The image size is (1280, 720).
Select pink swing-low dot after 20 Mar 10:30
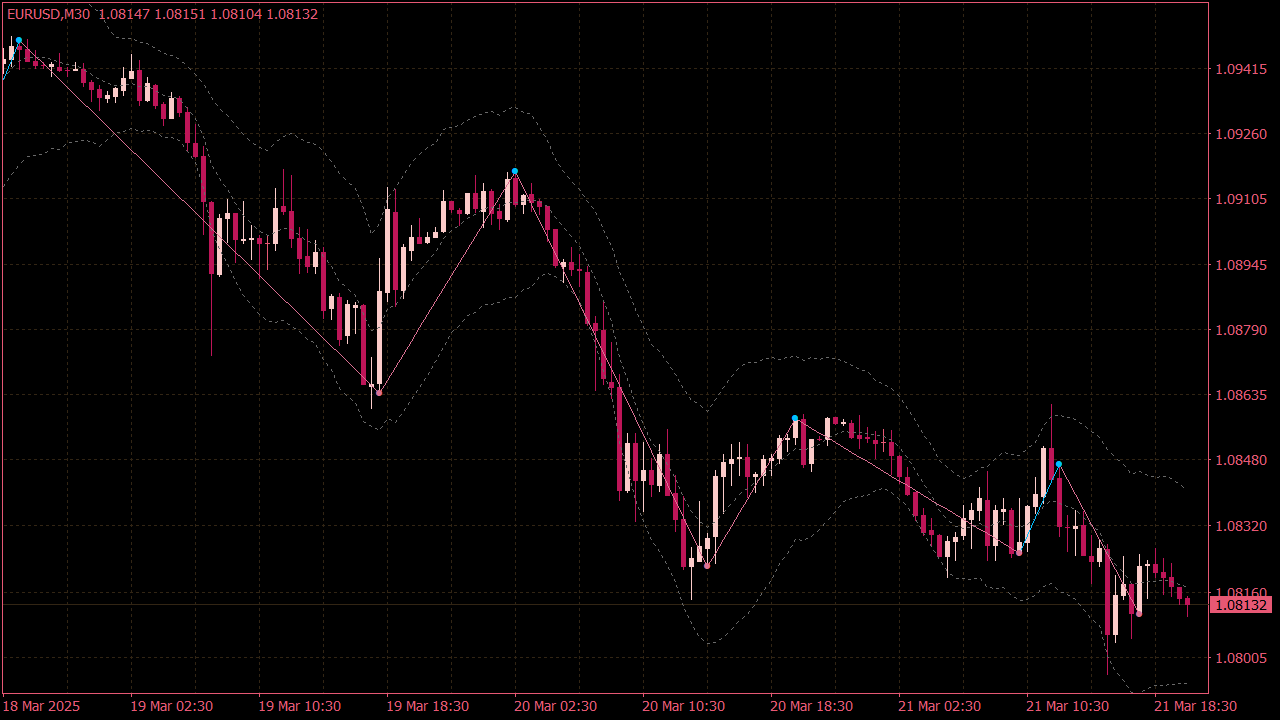pyautogui.click(x=707, y=566)
